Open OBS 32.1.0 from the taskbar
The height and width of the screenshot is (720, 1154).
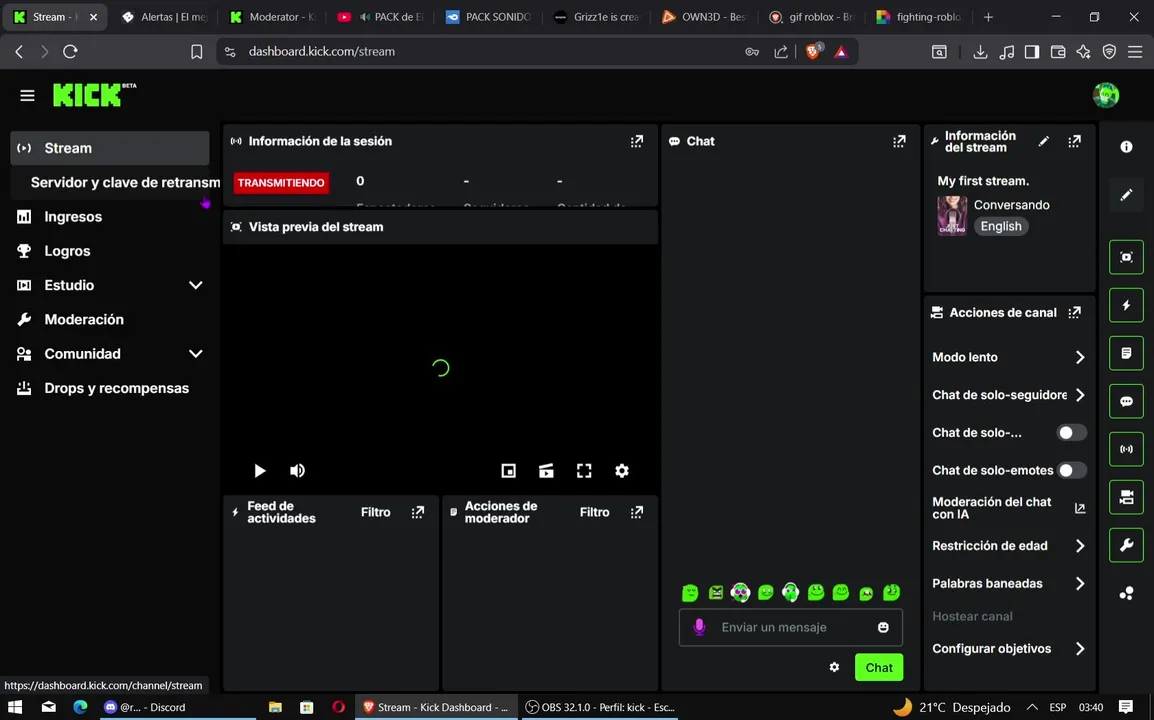601,707
